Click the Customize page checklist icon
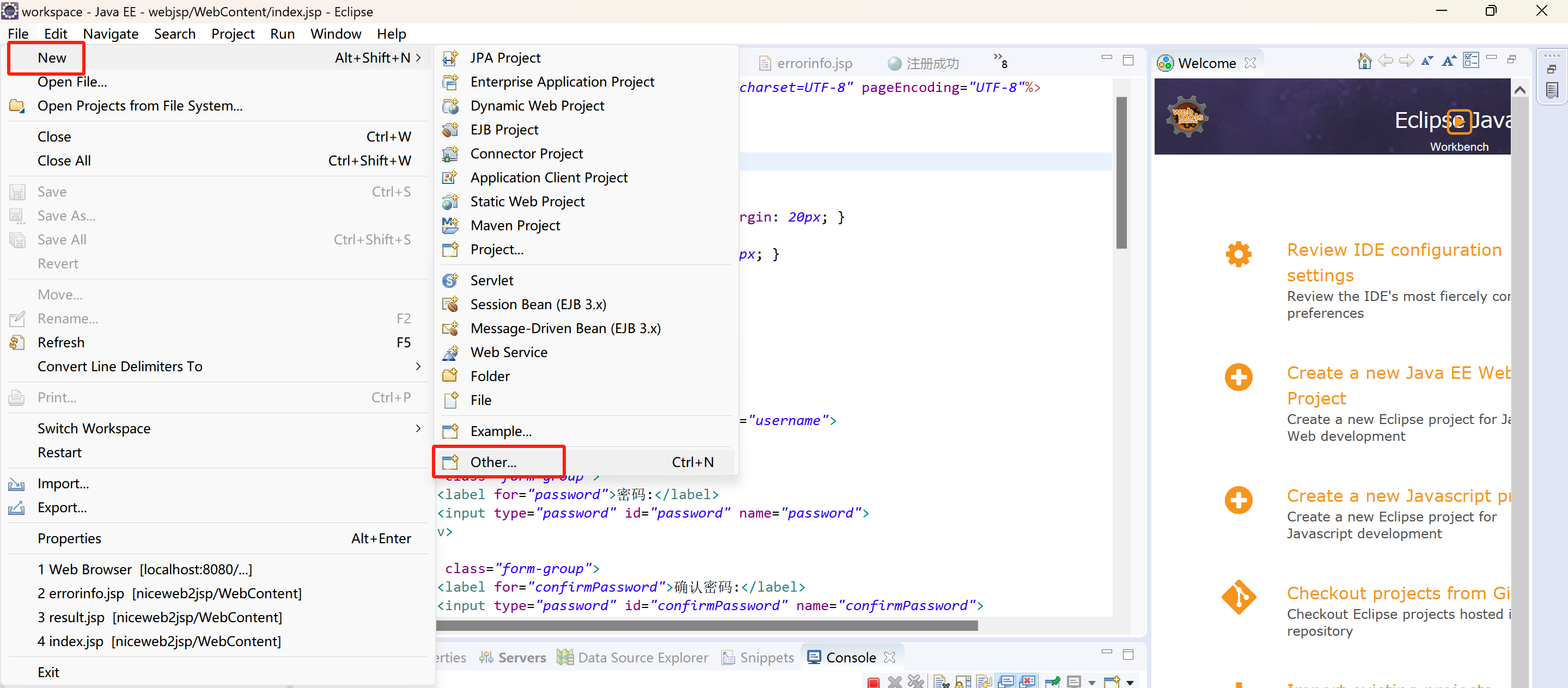 click(x=1471, y=61)
